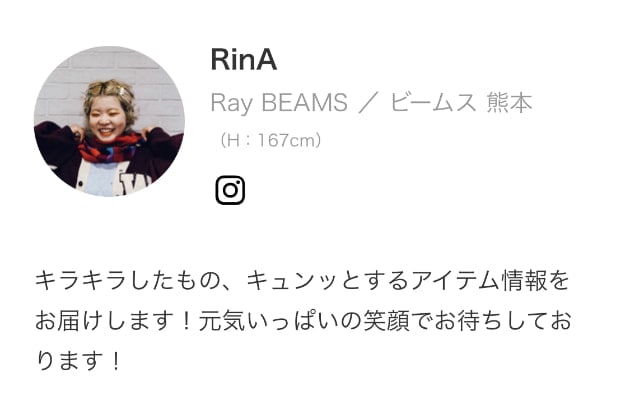
Task: Open RinA's Instagram icon link
Action: coord(230,190)
